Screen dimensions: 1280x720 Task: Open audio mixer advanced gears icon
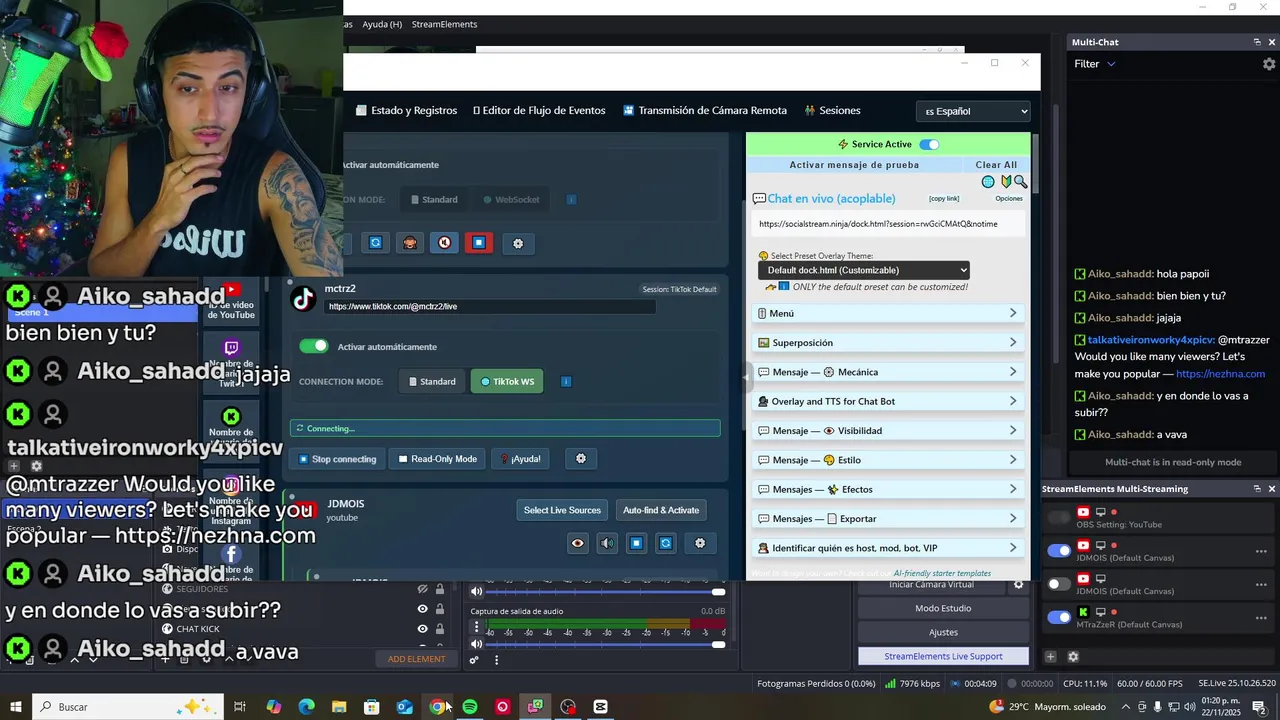(x=474, y=660)
